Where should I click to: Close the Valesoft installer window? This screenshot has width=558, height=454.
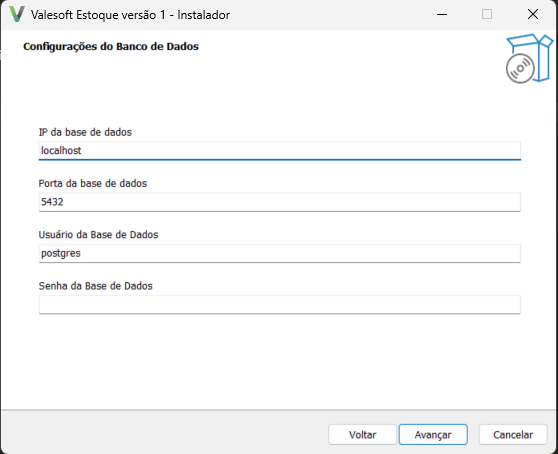(533, 14)
